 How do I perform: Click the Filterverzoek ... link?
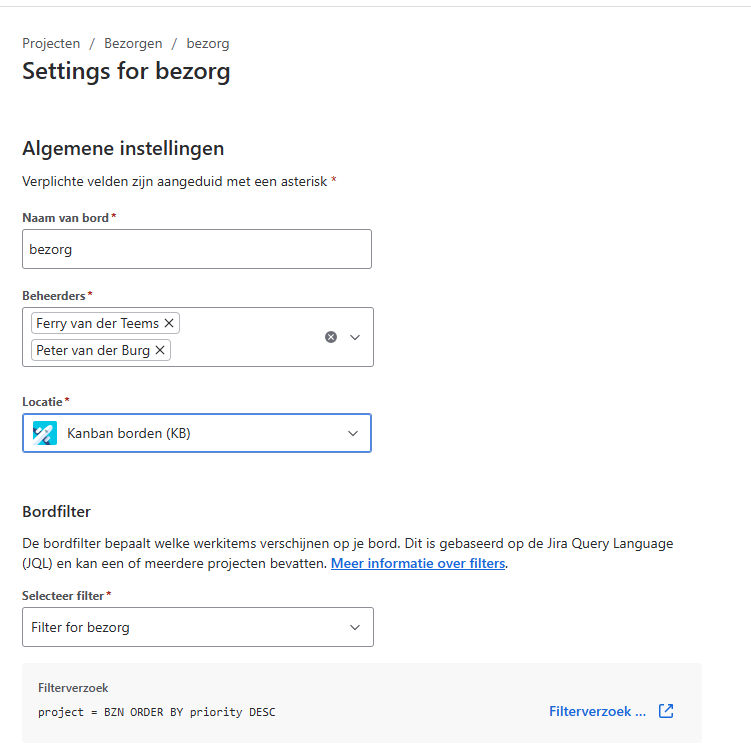[x=597, y=711]
